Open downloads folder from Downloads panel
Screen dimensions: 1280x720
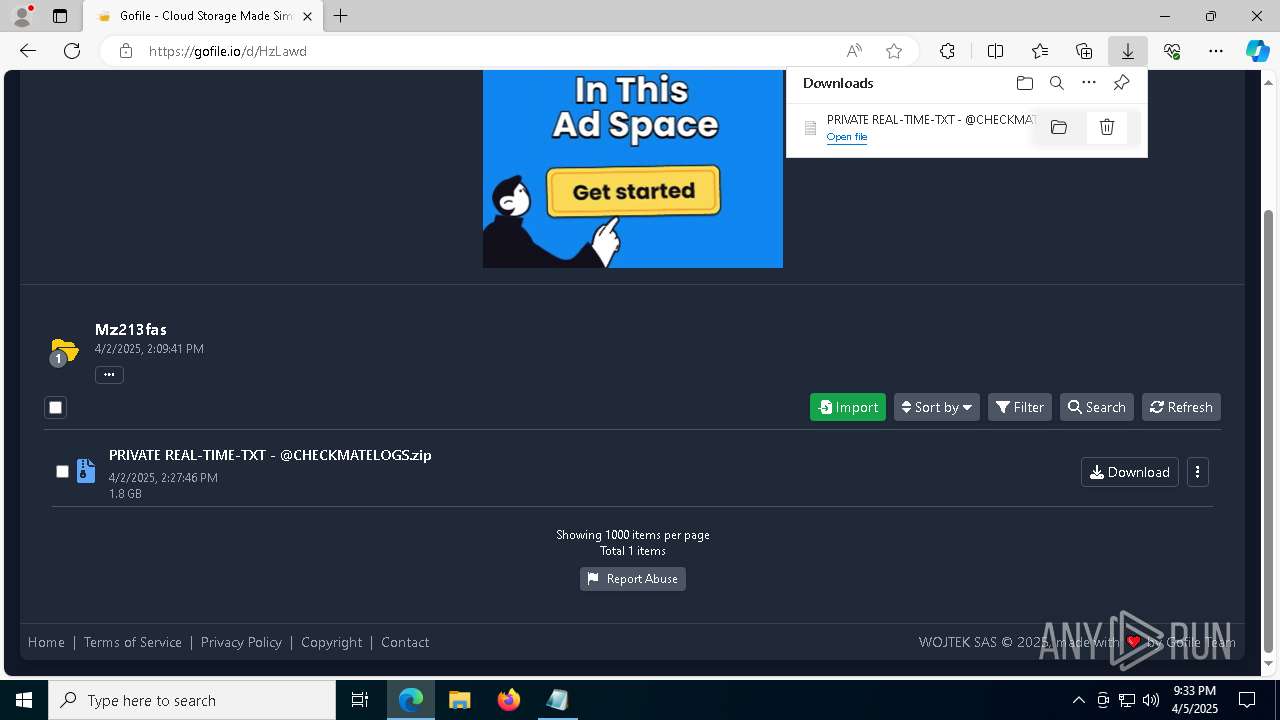click(1024, 83)
